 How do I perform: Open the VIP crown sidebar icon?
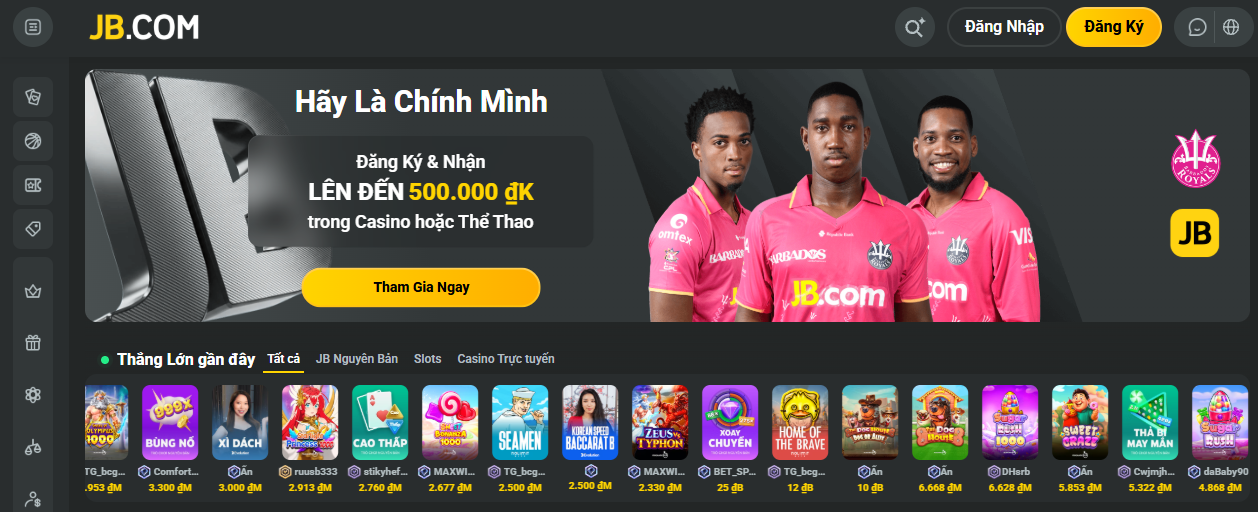click(x=33, y=291)
